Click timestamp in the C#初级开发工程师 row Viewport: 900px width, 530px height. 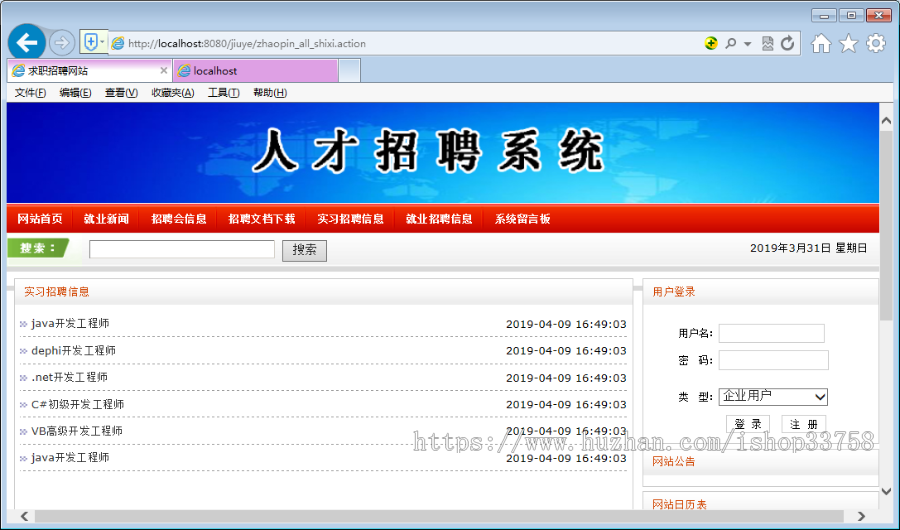coord(566,404)
